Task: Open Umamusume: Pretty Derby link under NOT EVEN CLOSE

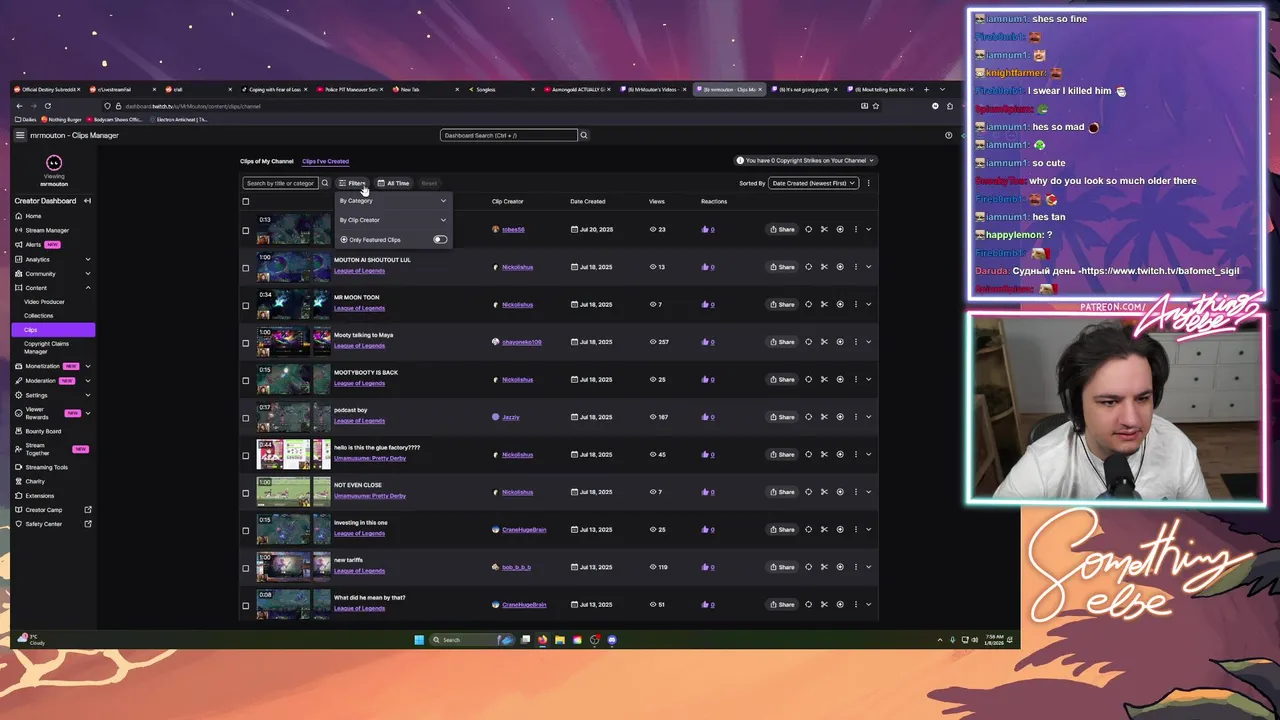Action: click(370, 496)
